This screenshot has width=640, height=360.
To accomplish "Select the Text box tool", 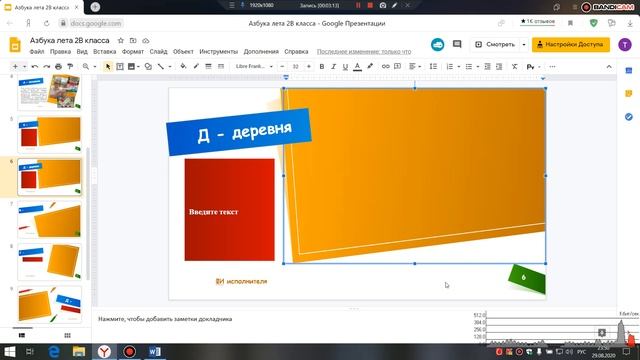I will pos(120,67).
